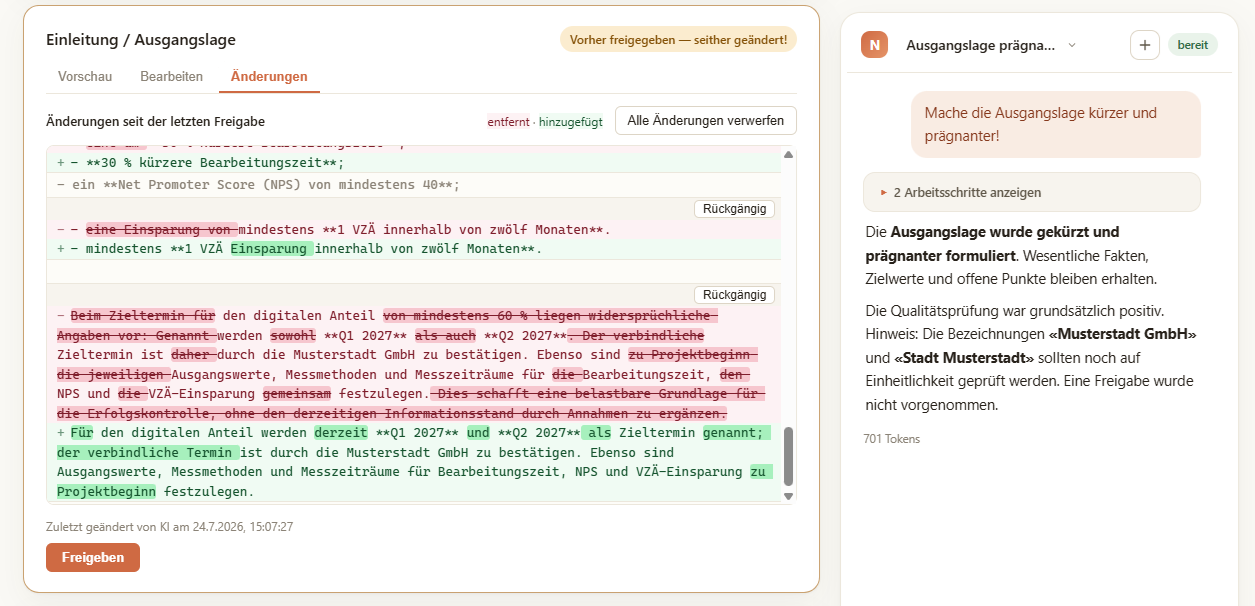Viewport: 1255px width, 606px height.
Task: Click the bereit status badge
Action: pos(1192,45)
